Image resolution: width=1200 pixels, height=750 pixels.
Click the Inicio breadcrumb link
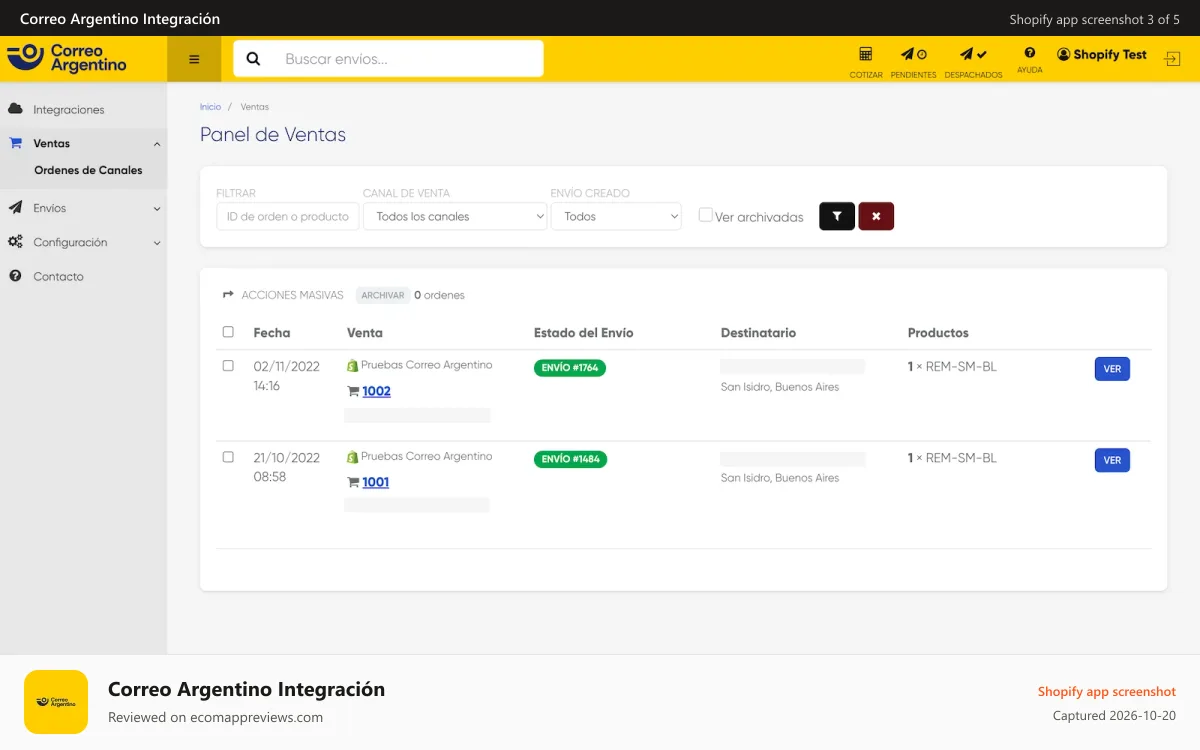coord(210,107)
